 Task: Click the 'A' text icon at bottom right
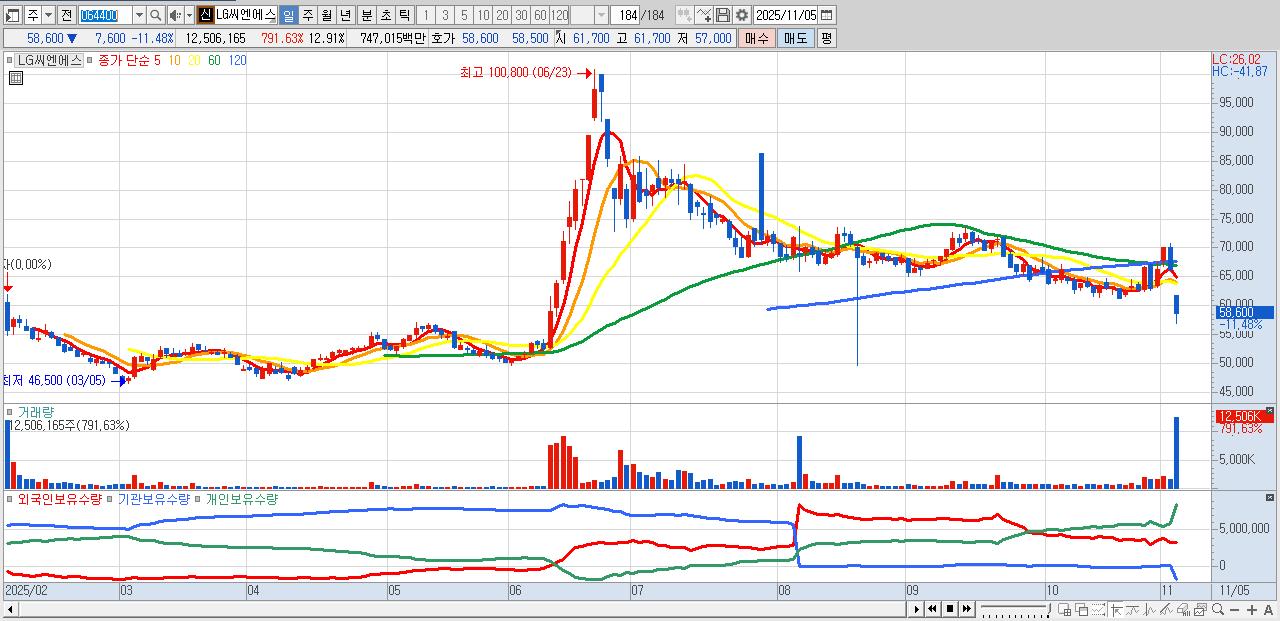(x=1269, y=610)
